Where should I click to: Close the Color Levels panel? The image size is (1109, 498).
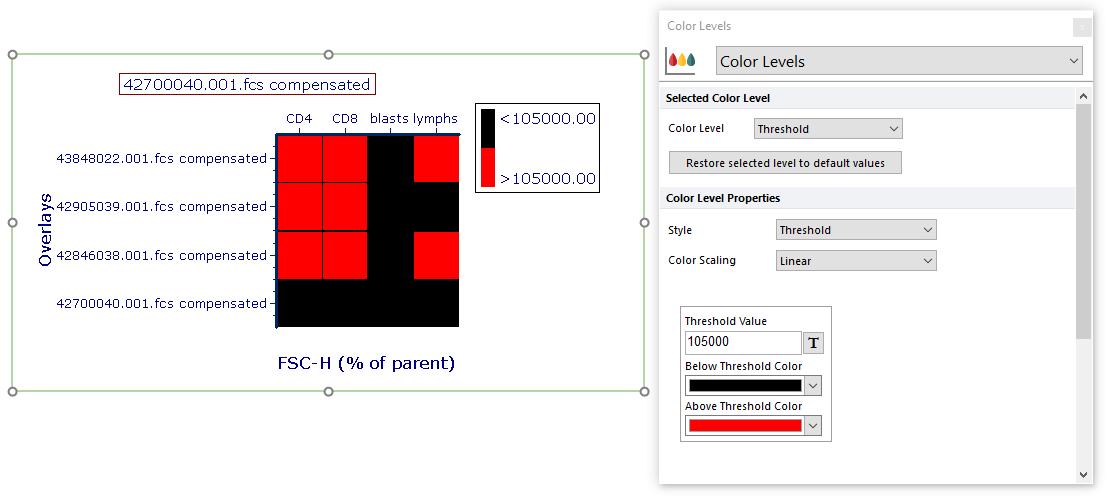pos(1081,28)
